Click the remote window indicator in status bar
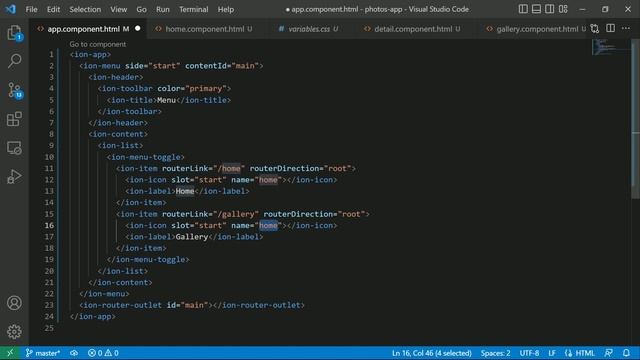This screenshot has width=640, height=360. tap(10, 353)
